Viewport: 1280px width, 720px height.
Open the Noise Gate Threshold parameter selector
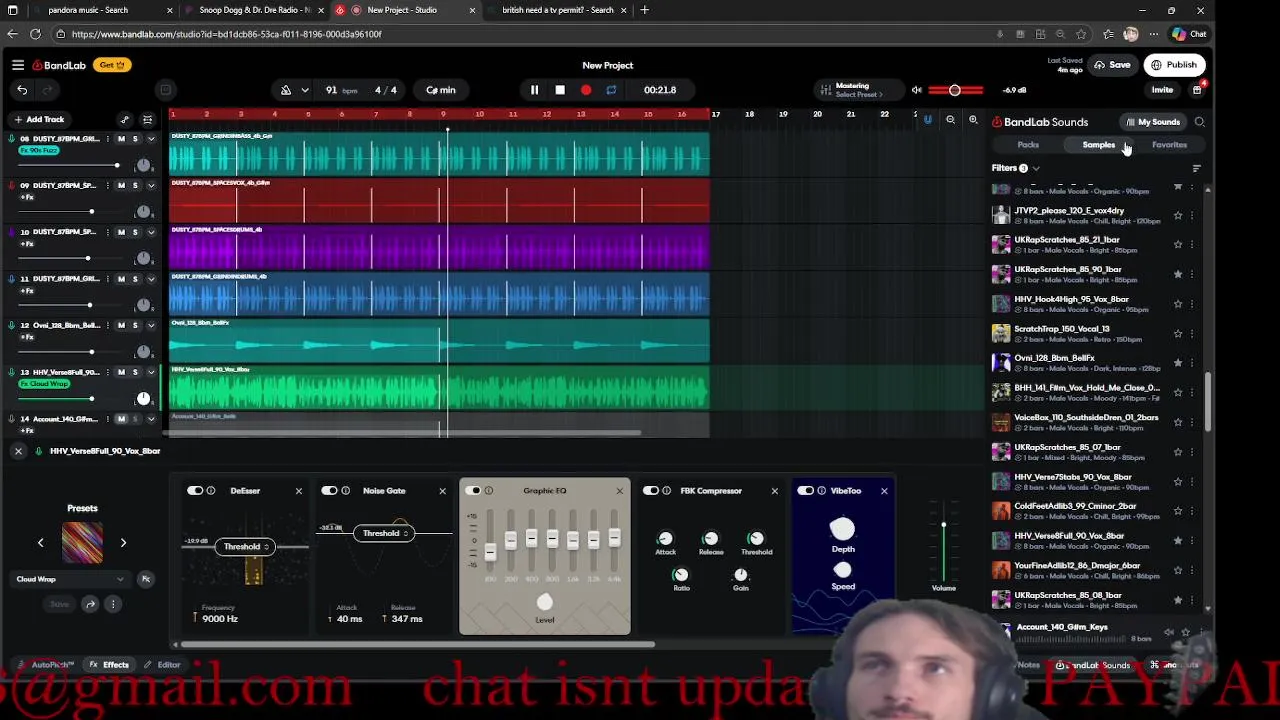click(x=385, y=533)
